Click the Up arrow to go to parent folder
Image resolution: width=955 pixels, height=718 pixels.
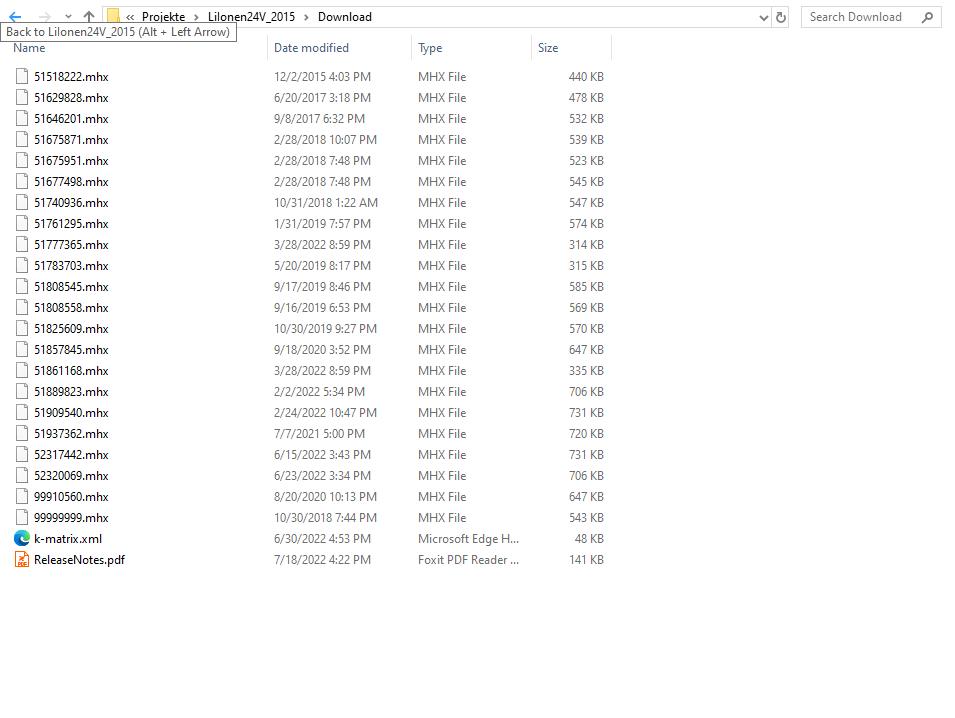pyautogui.click(x=88, y=17)
